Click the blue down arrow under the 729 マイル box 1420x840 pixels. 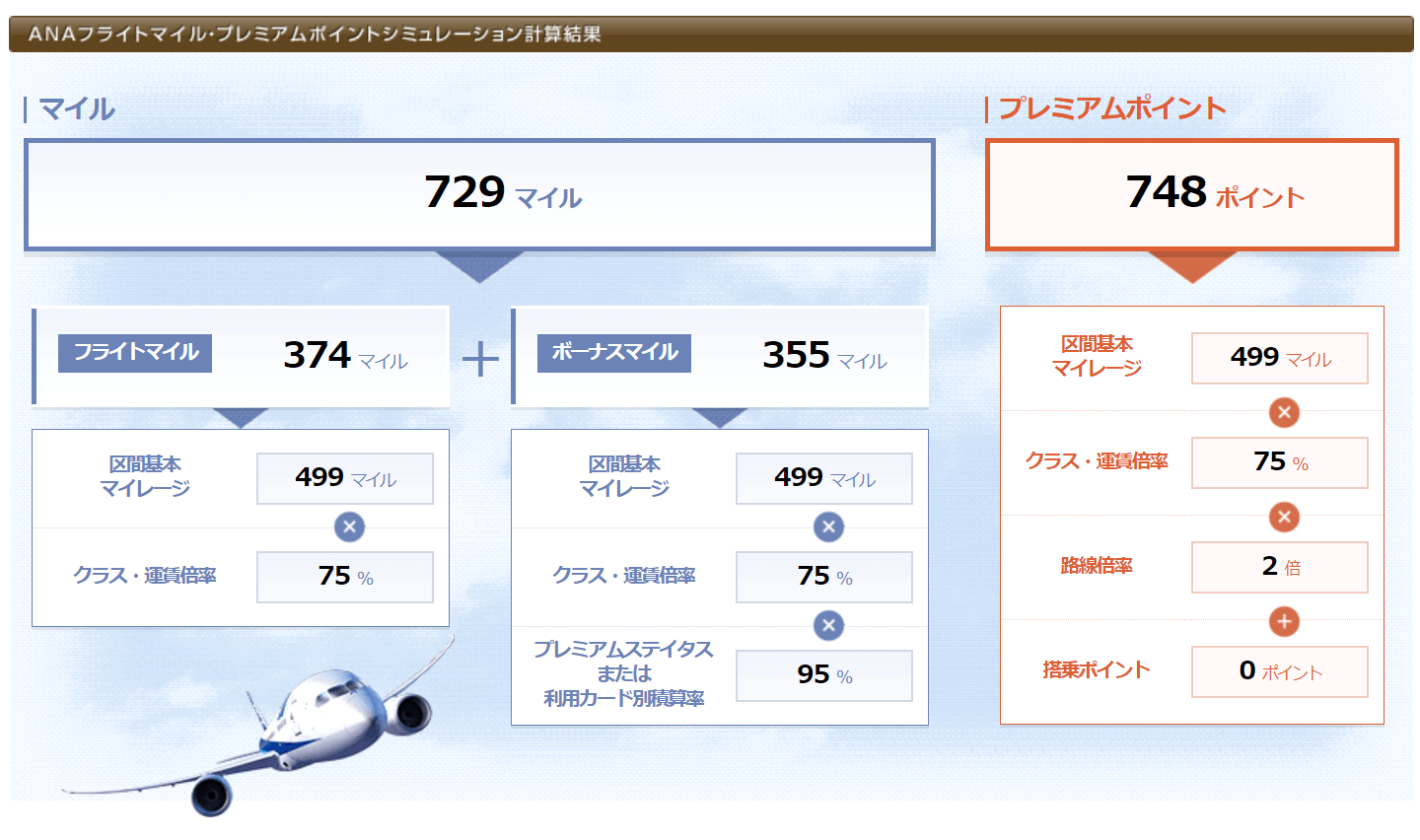point(479,266)
